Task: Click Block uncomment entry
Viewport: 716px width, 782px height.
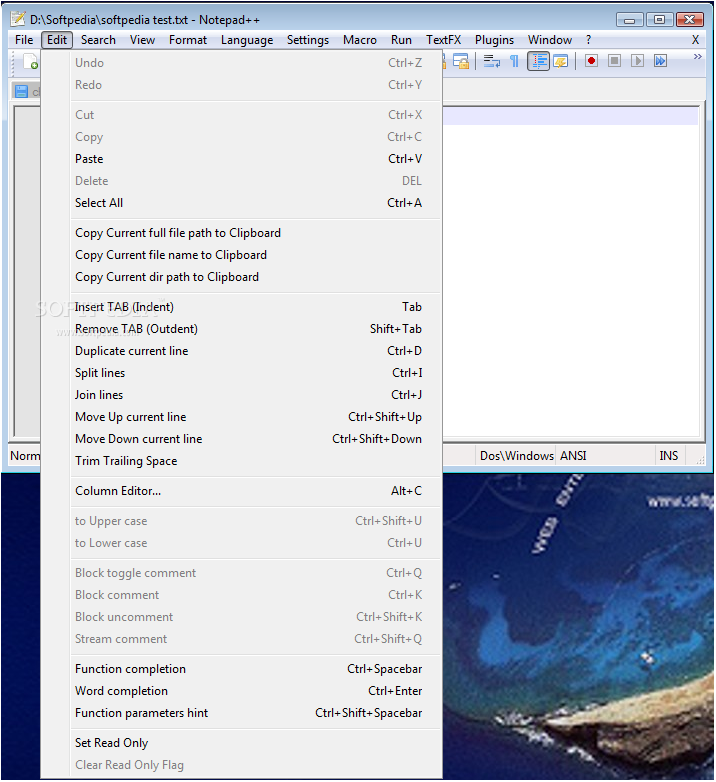Action: 242,617
